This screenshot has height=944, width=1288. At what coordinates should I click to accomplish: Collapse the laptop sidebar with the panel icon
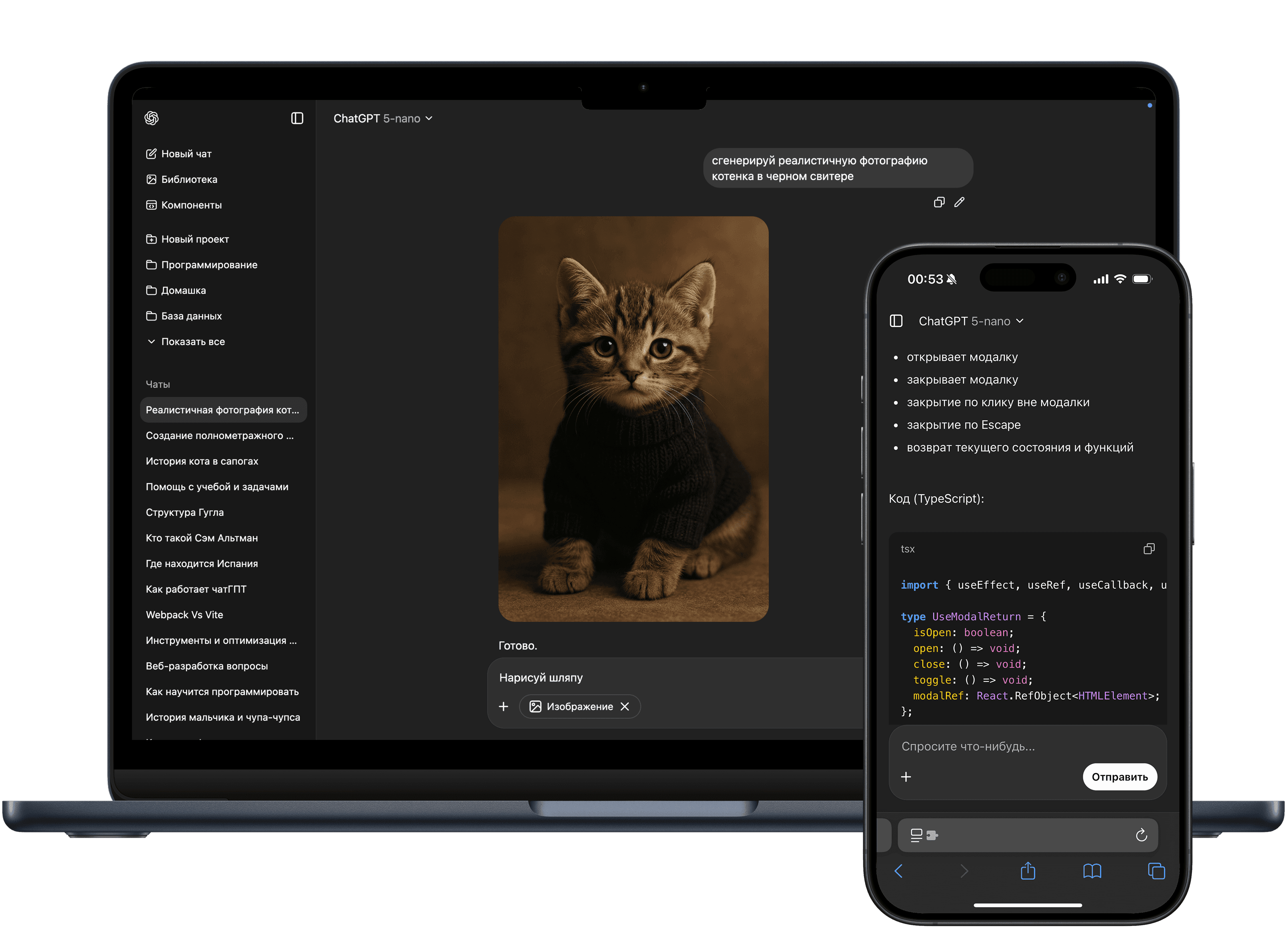[297, 118]
